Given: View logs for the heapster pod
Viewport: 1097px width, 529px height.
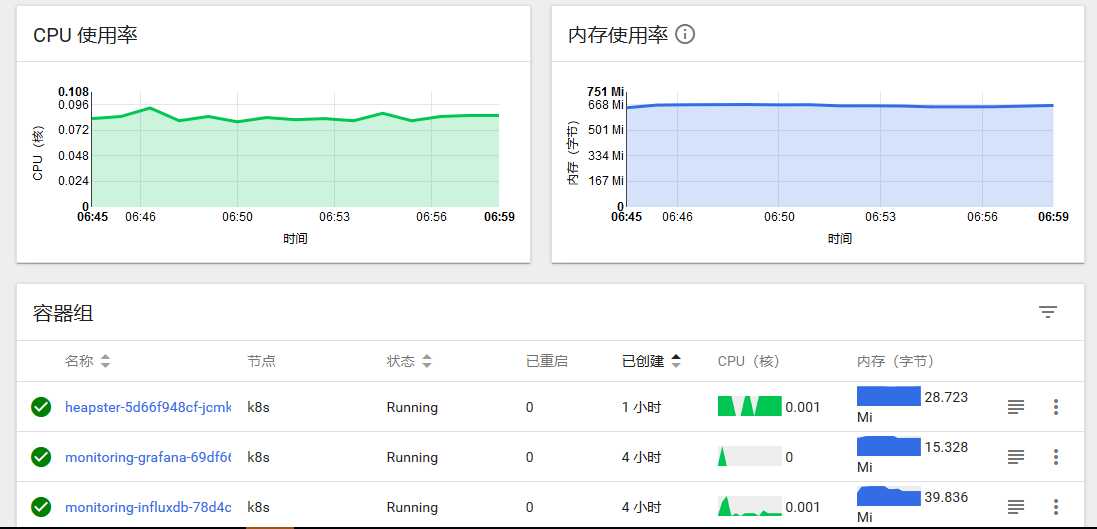Looking at the screenshot, I should tap(1016, 407).
